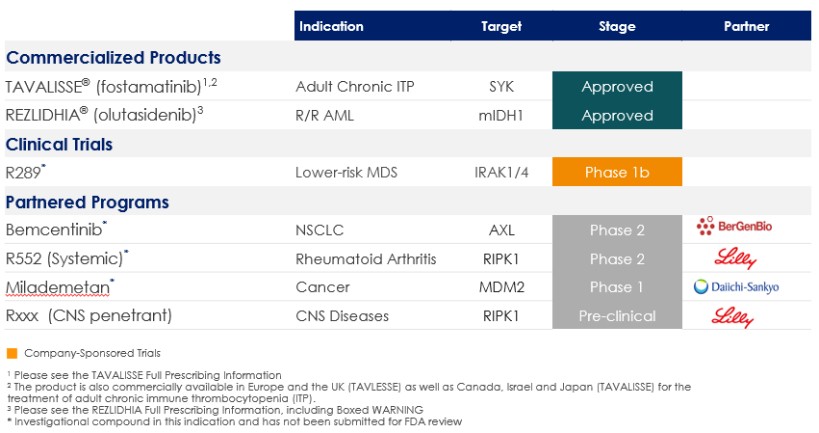This screenshot has height=433, width=819.
Task: Click the Lilly logo in the Rxxx row
Action: 736,317
